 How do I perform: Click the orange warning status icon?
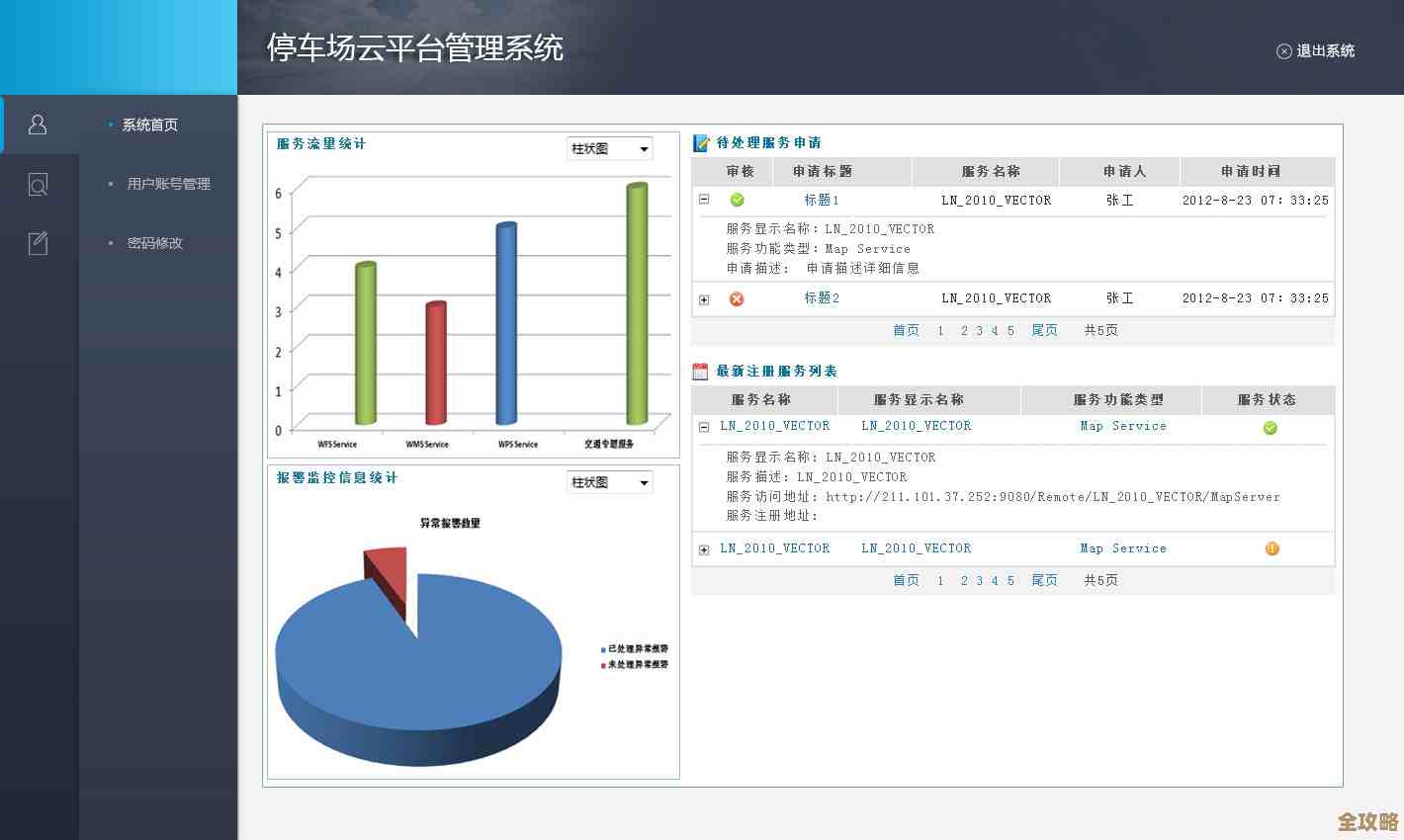(x=1272, y=548)
